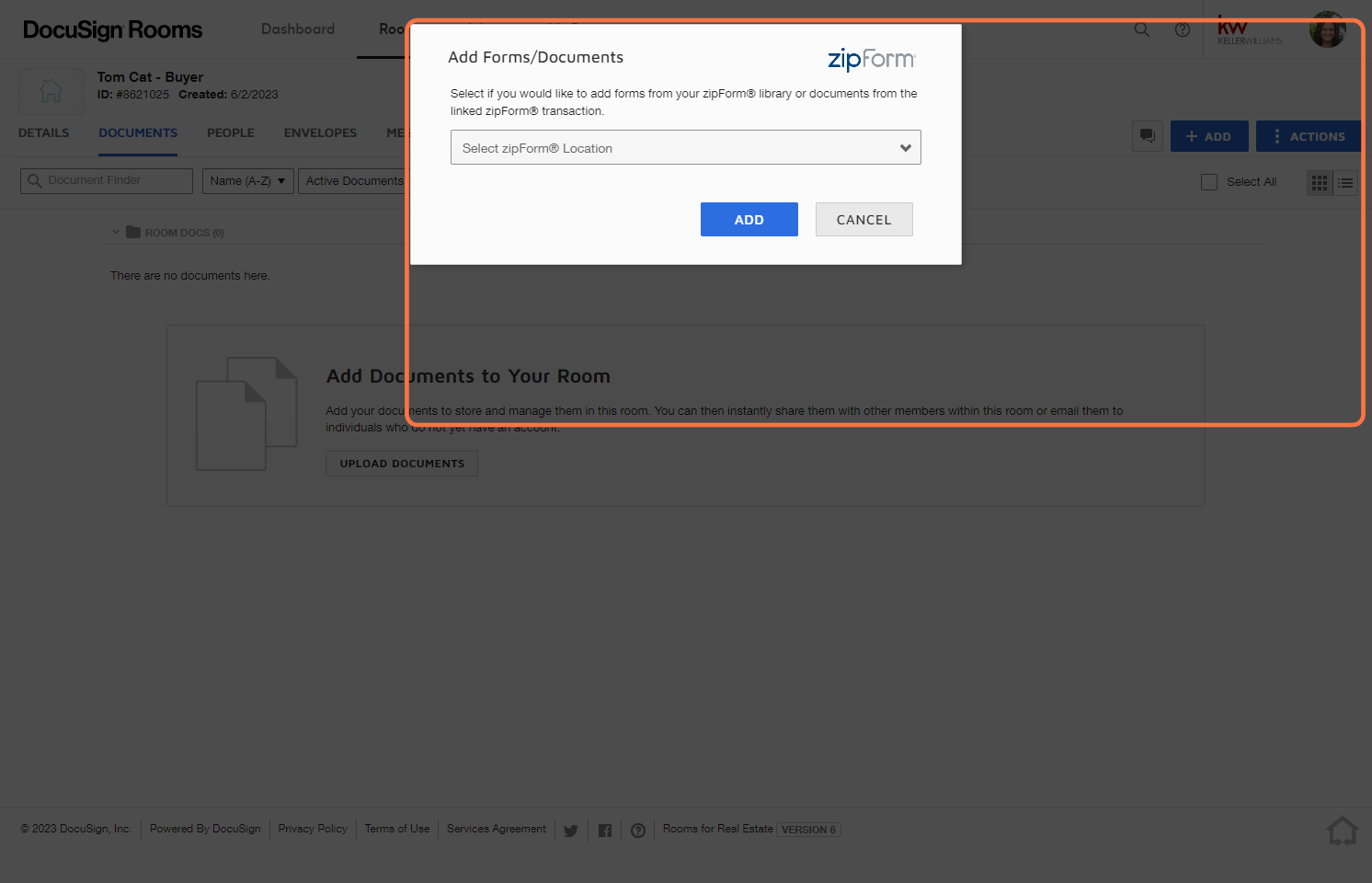Viewport: 1372px width, 883px height.
Task: Open the Select zipForm Location dropdown
Action: (x=685, y=147)
